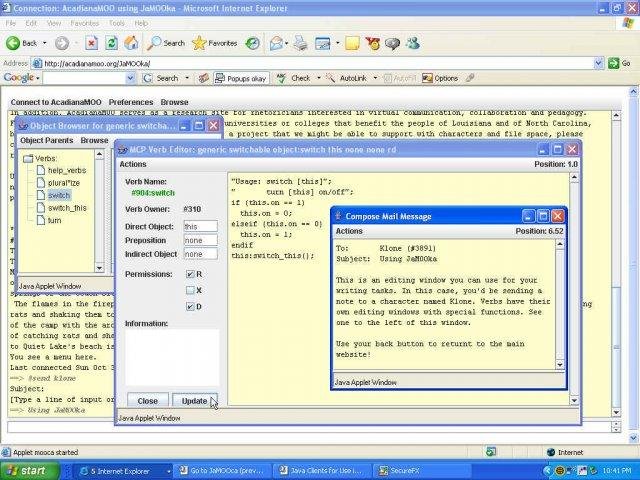The width and height of the screenshot is (640, 480).
Task: Open Google toolbar Options
Action: click(x=440, y=78)
